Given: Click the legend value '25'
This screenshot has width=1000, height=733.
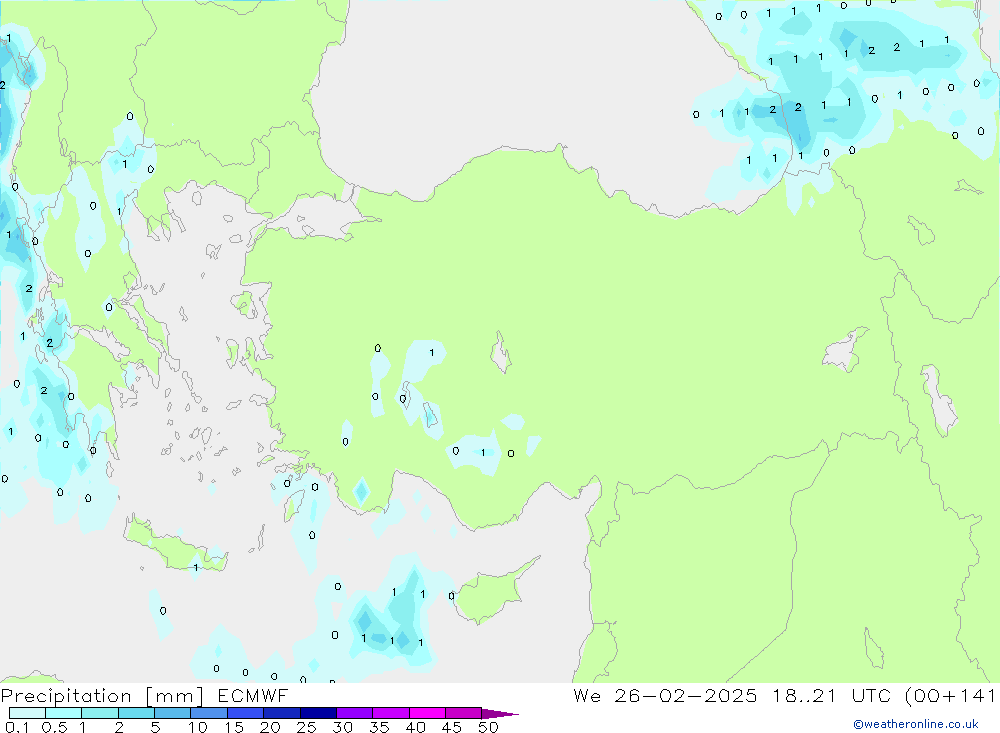Looking at the screenshot, I should click(307, 727).
